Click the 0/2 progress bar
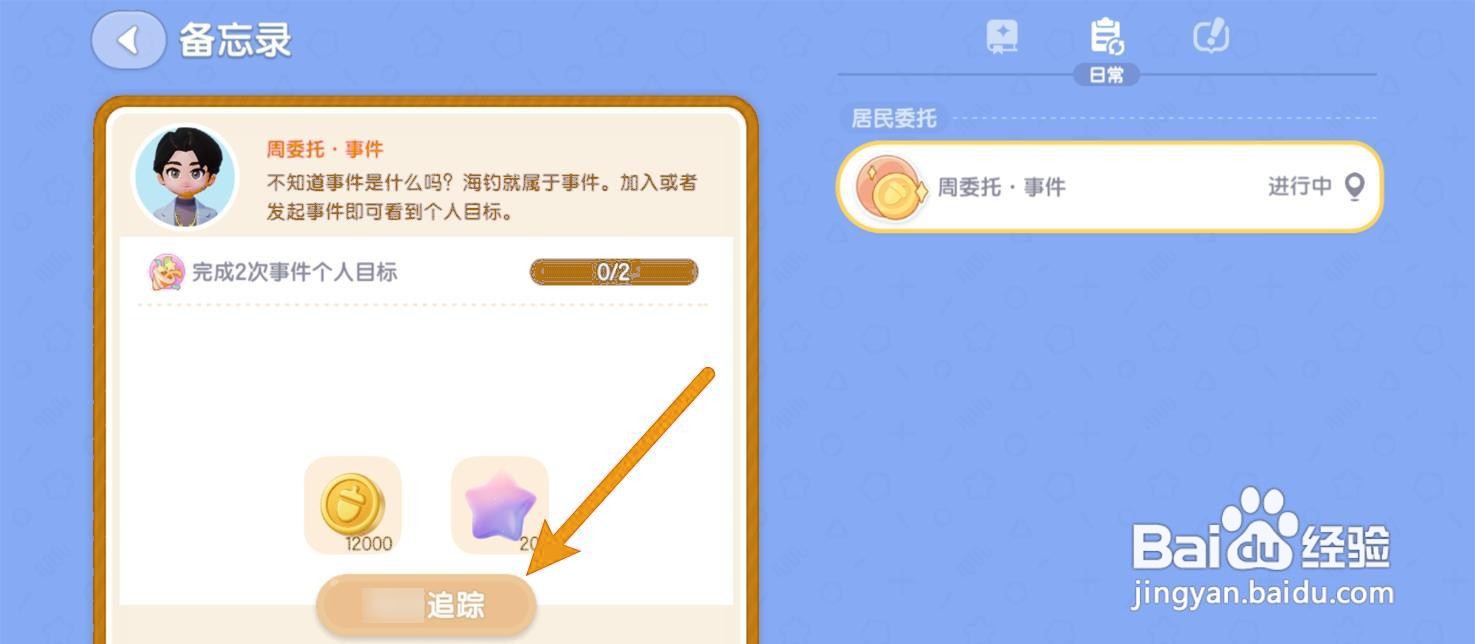1475x644 pixels. 613,272
